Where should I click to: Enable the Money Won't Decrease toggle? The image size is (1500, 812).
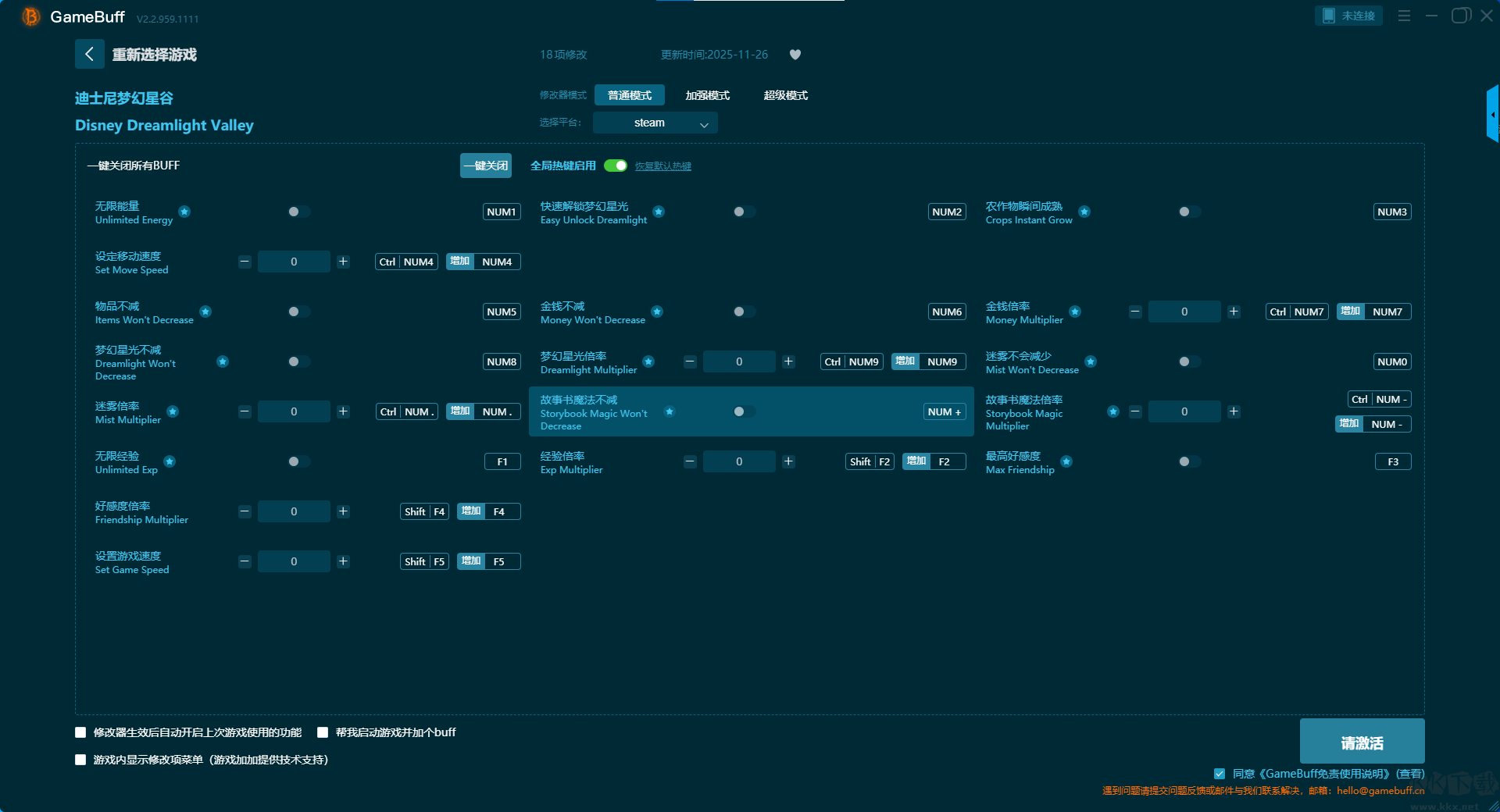(744, 312)
